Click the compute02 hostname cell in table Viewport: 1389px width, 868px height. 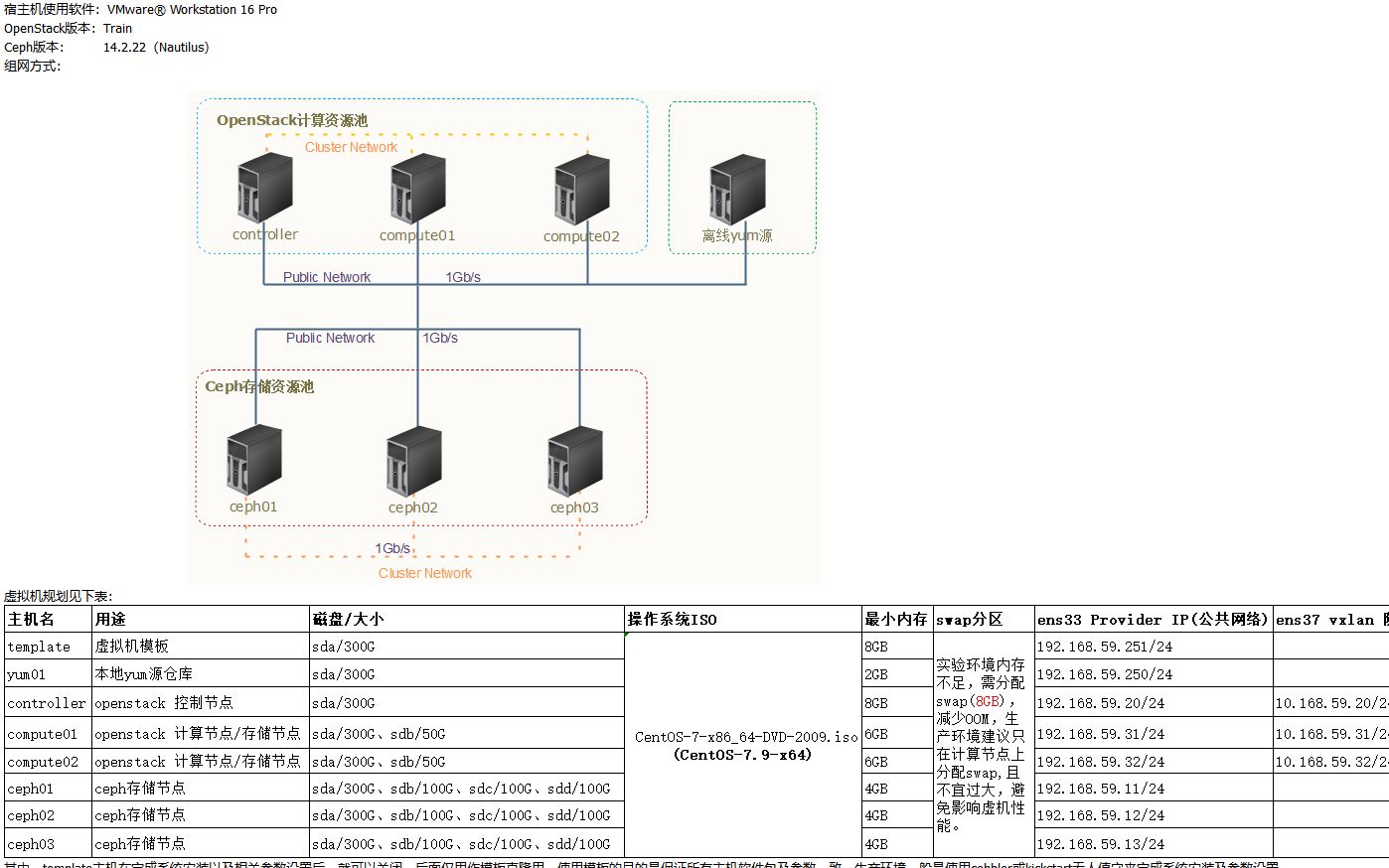48,762
